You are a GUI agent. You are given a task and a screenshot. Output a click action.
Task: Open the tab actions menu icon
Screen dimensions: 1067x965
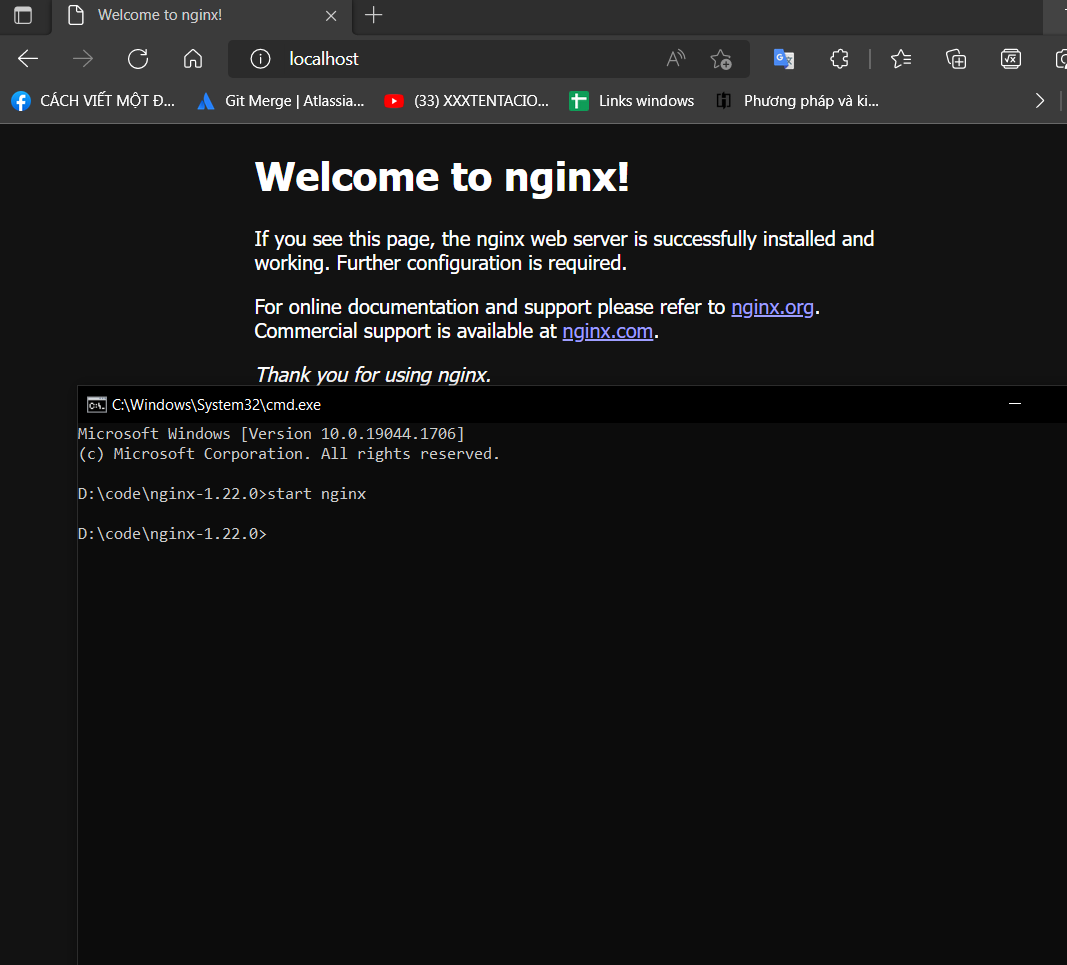23,15
